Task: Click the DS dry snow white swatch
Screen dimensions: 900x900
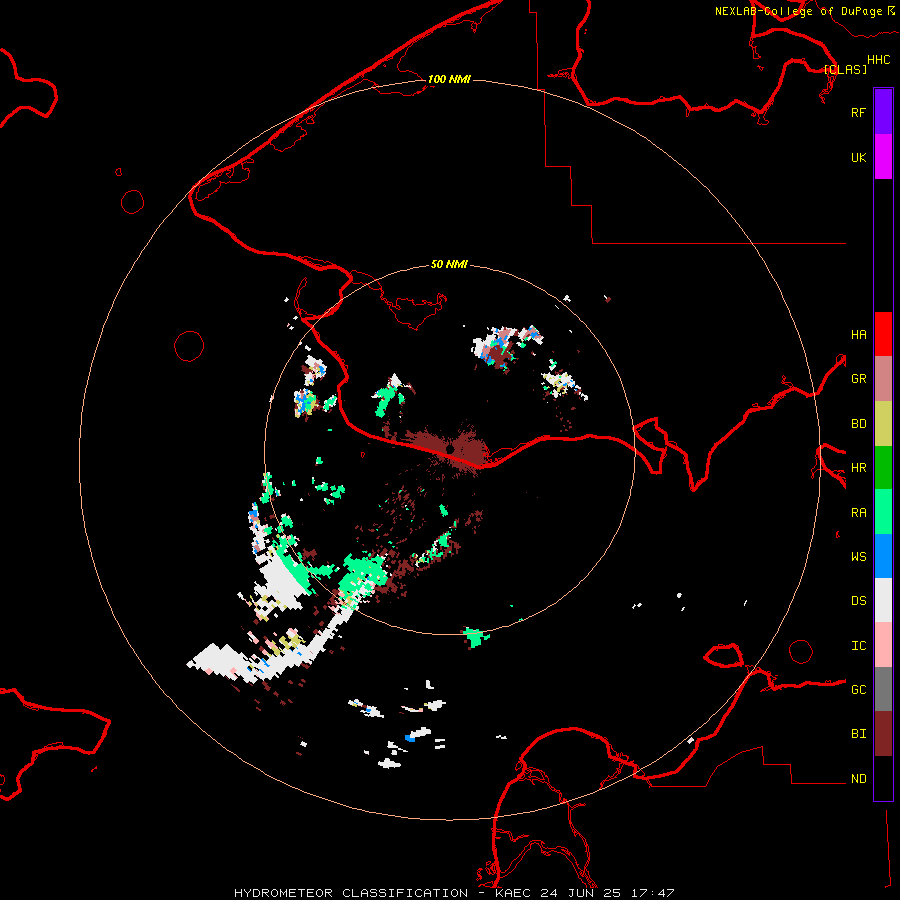Action: pyautogui.click(x=883, y=600)
